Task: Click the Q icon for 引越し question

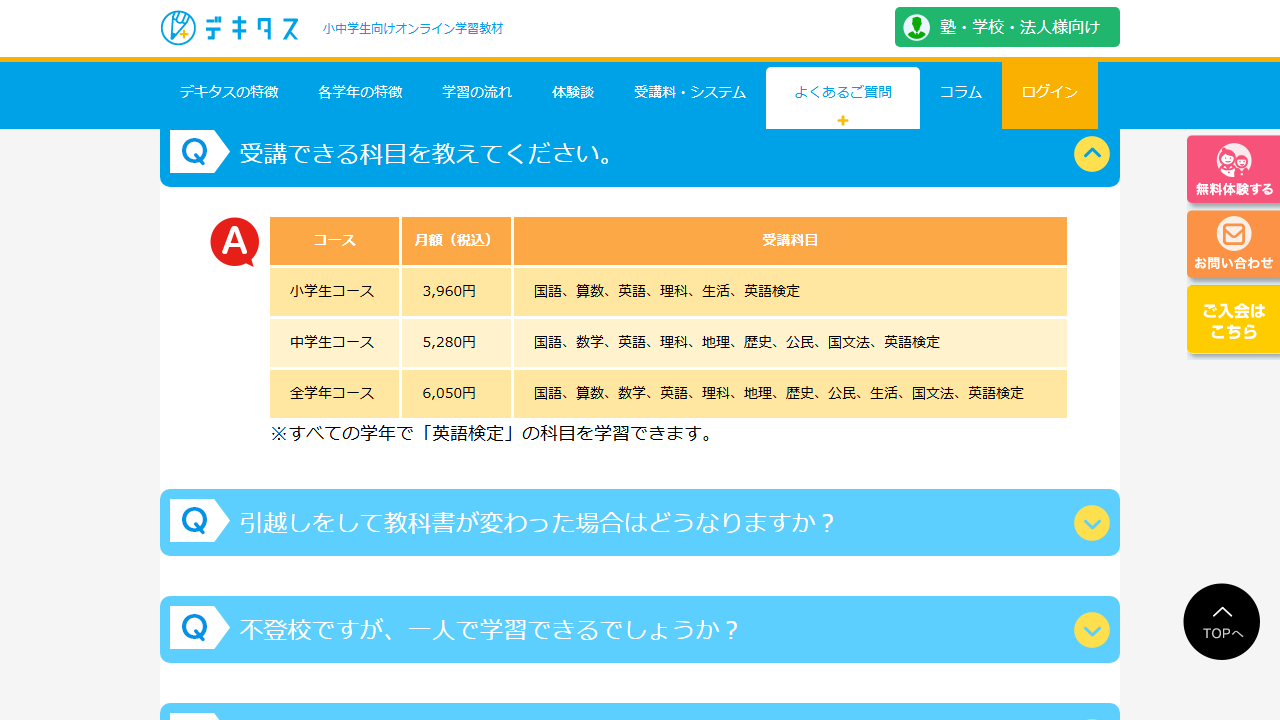Action: click(x=199, y=521)
